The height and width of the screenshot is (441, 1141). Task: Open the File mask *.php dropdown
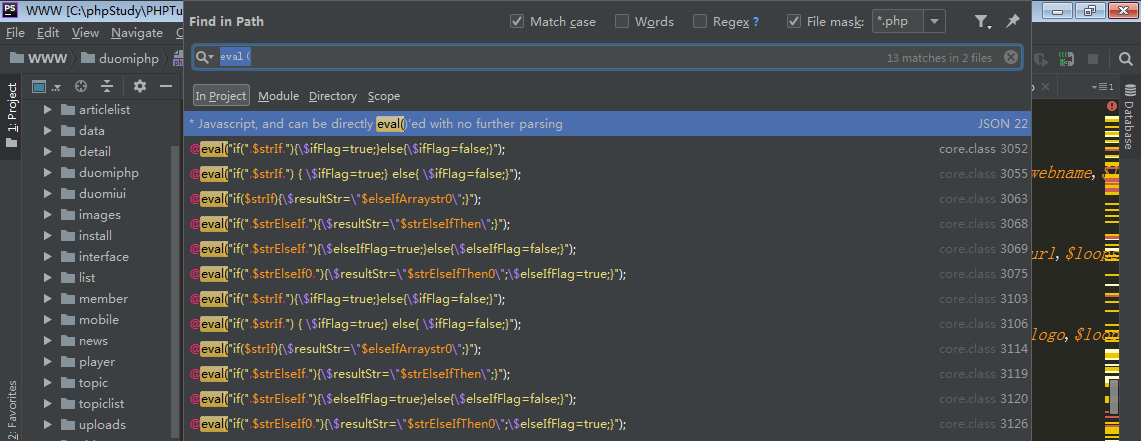(x=934, y=21)
